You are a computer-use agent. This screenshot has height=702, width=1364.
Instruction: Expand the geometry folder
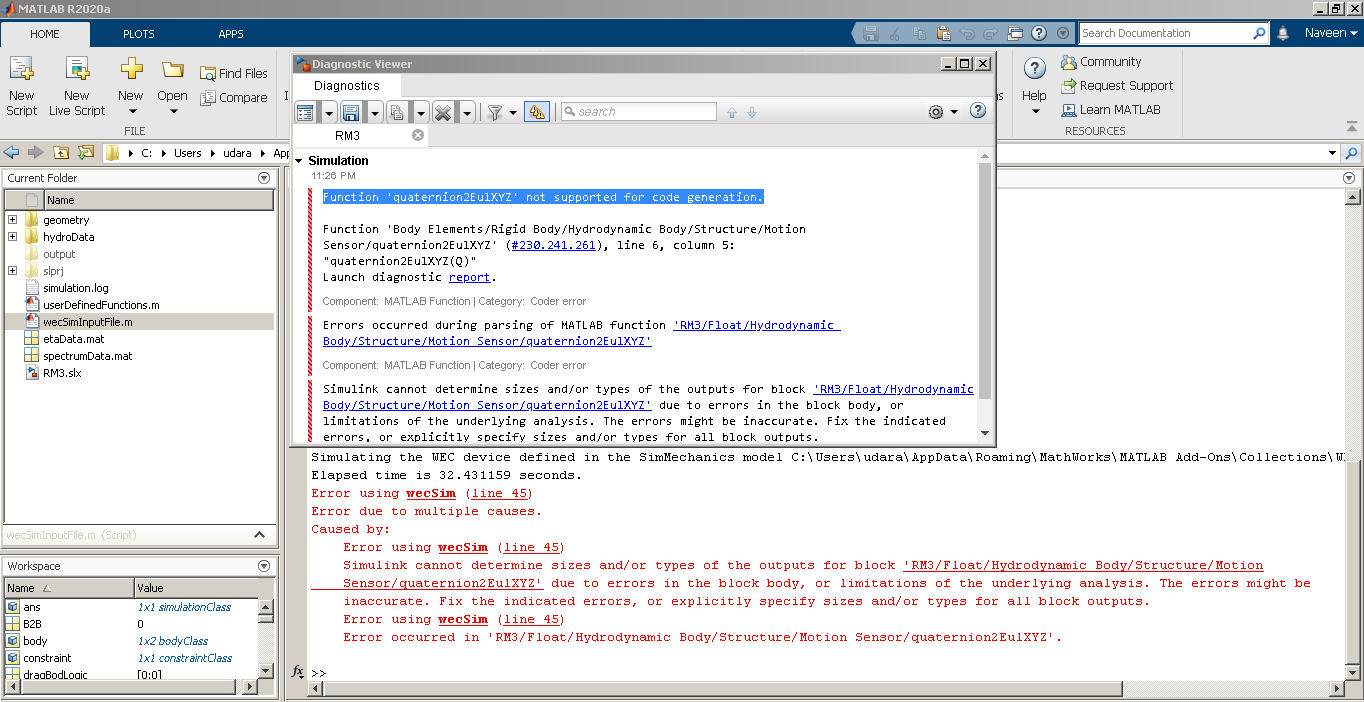[12, 220]
